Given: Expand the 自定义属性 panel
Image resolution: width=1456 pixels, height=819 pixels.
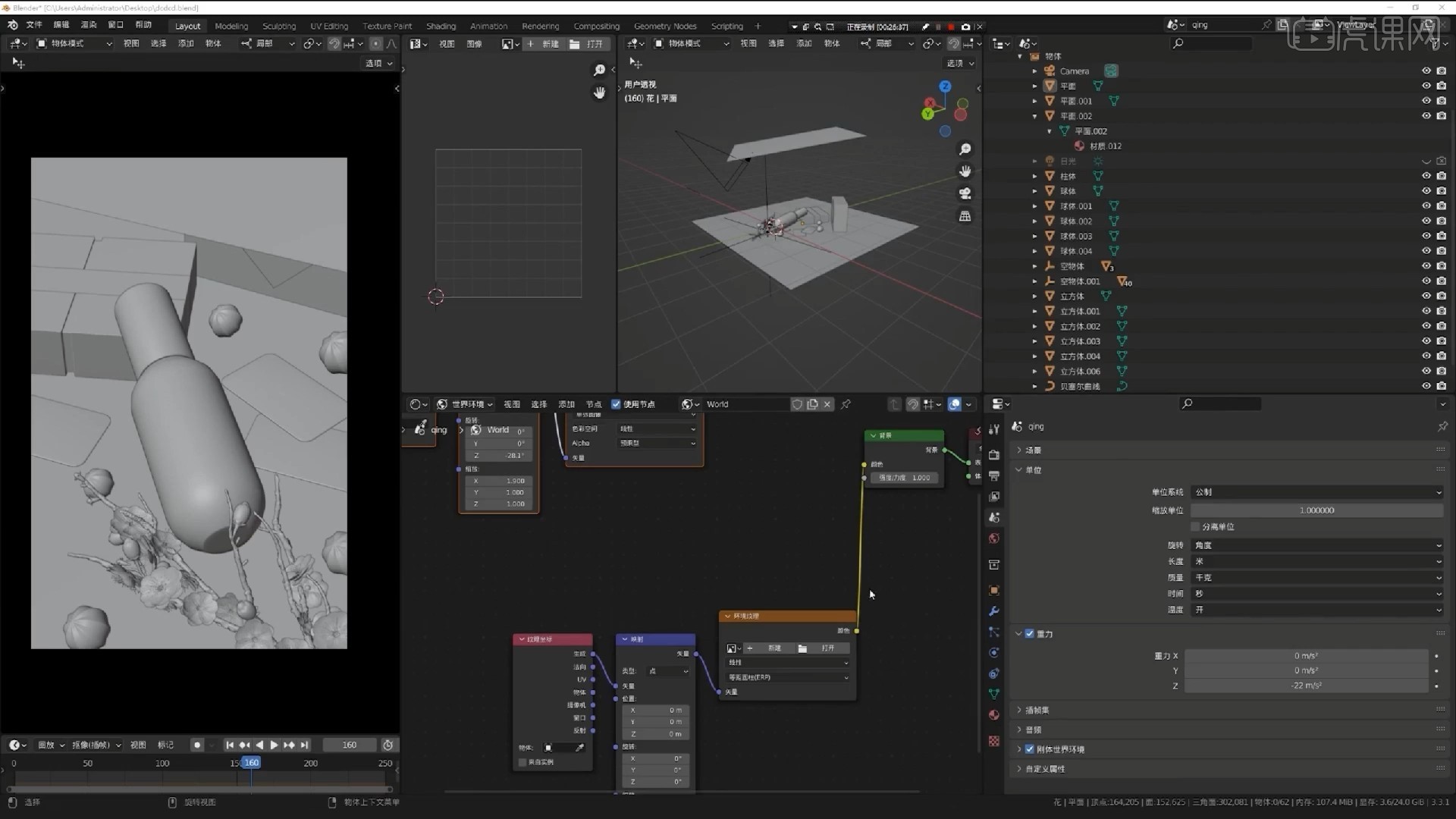Looking at the screenshot, I should pos(1019,768).
